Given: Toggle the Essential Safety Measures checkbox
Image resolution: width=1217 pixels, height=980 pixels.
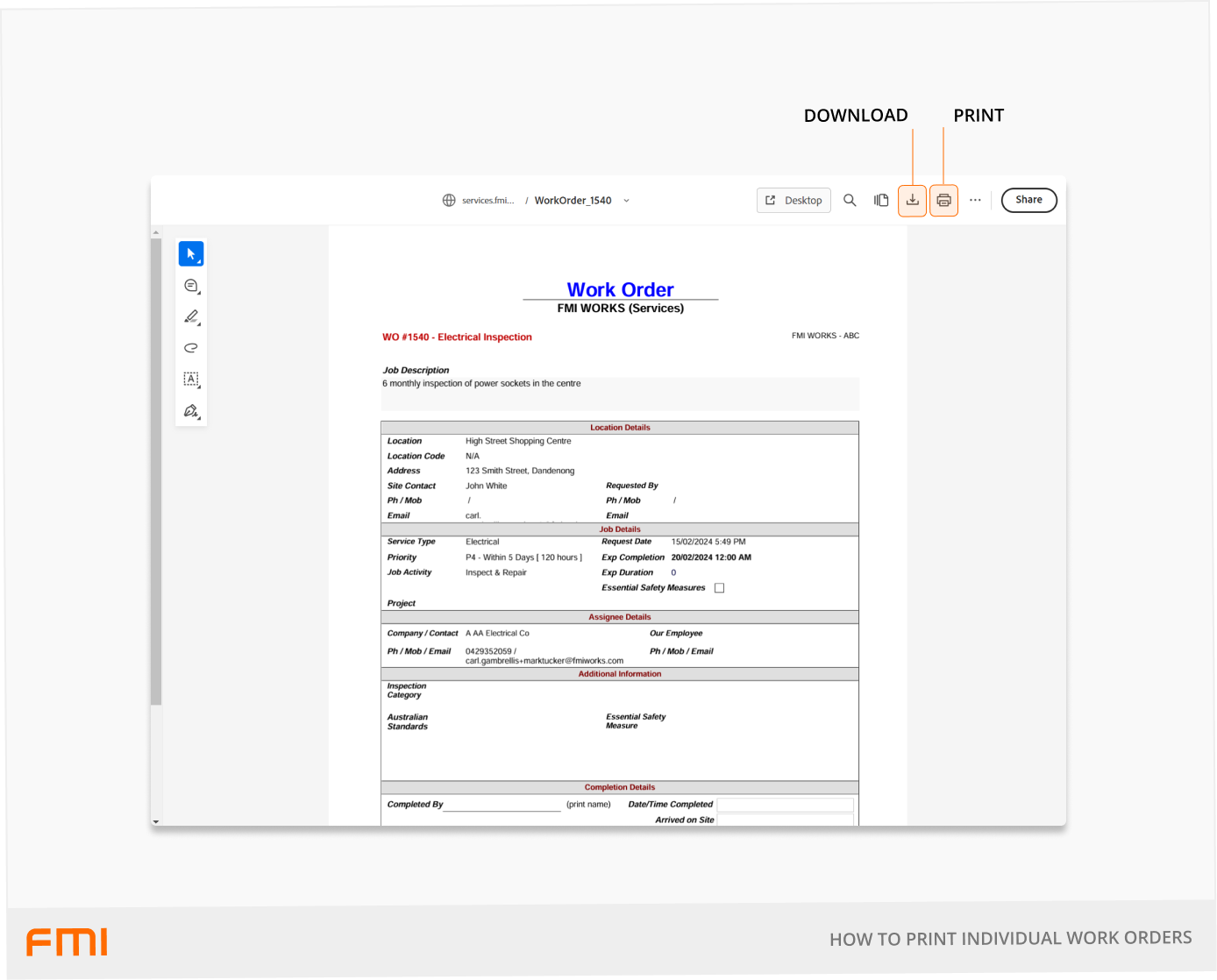Looking at the screenshot, I should click(x=719, y=587).
